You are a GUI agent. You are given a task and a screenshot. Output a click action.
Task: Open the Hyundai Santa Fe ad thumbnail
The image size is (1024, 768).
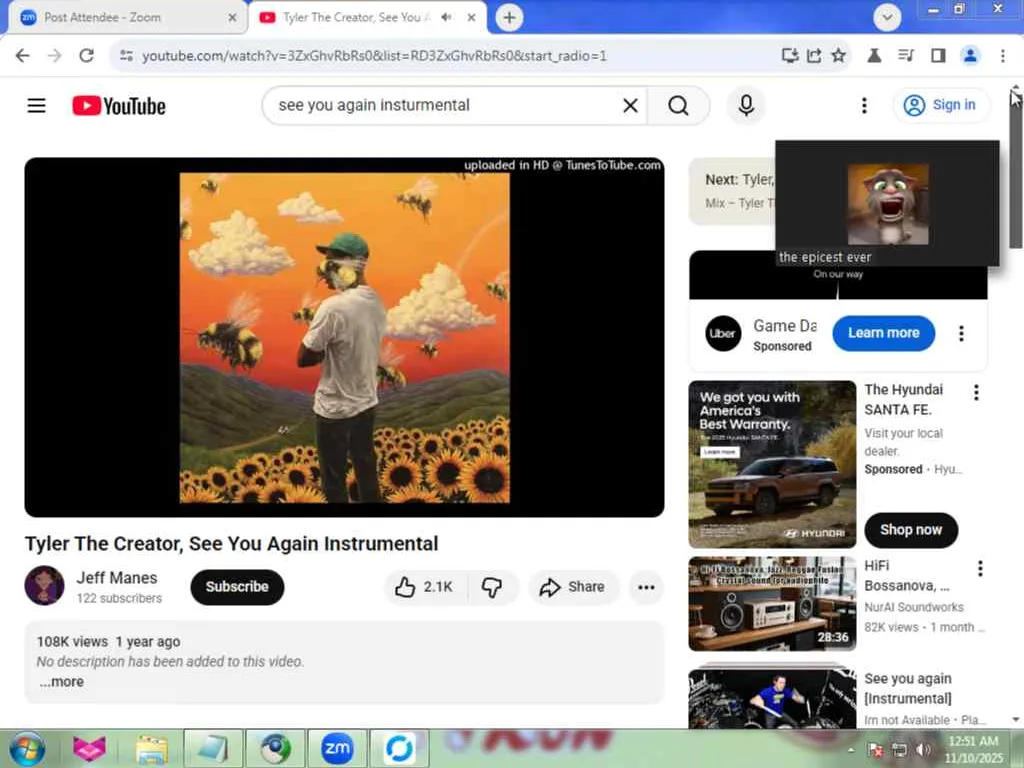click(x=772, y=464)
